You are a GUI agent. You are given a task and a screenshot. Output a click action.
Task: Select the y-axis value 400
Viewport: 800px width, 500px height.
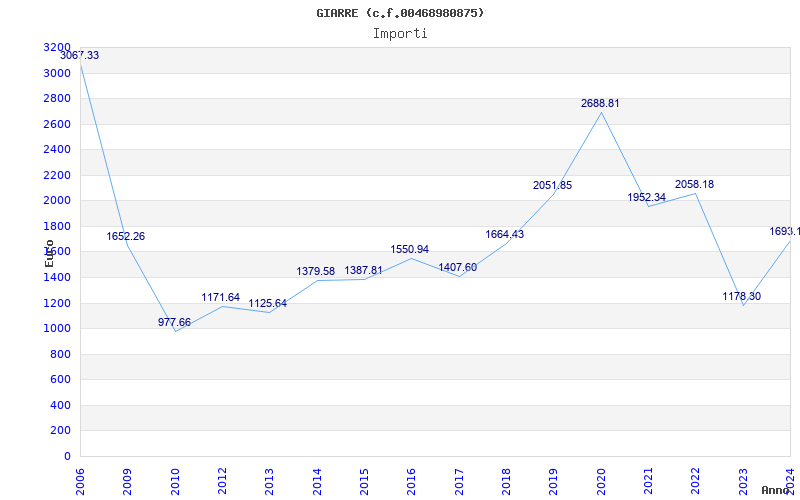[x=61, y=405]
